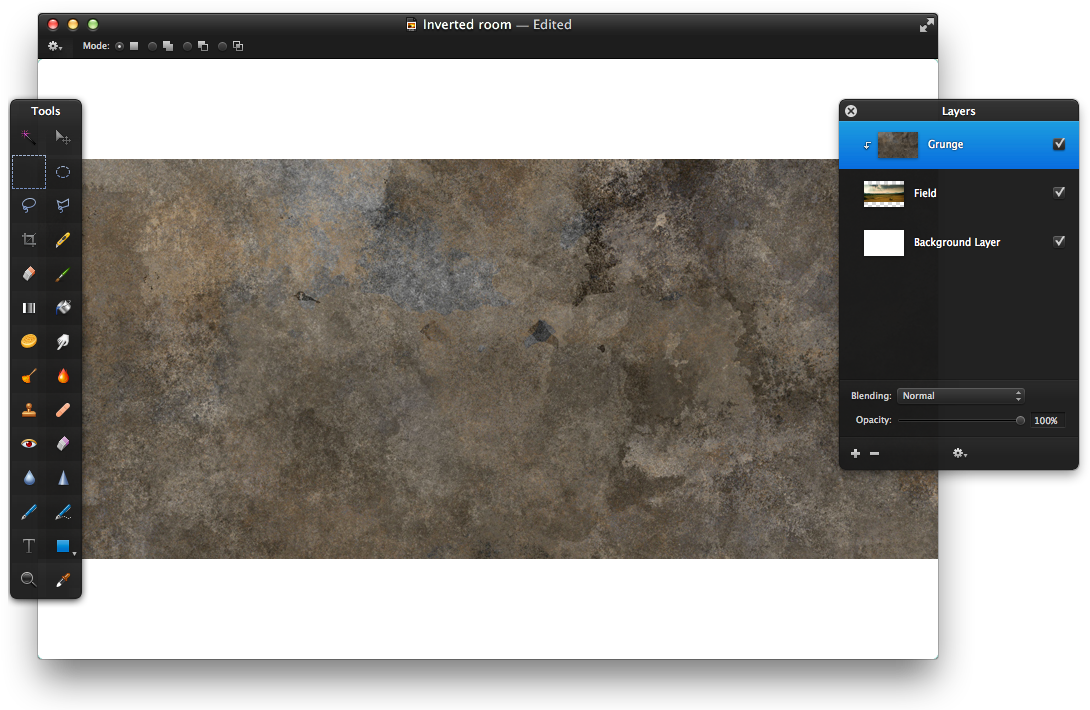Image resolution: width=1090 pixels, height=710 pixels.
Task: Choose the Type tool
Action: pos(29,546)
